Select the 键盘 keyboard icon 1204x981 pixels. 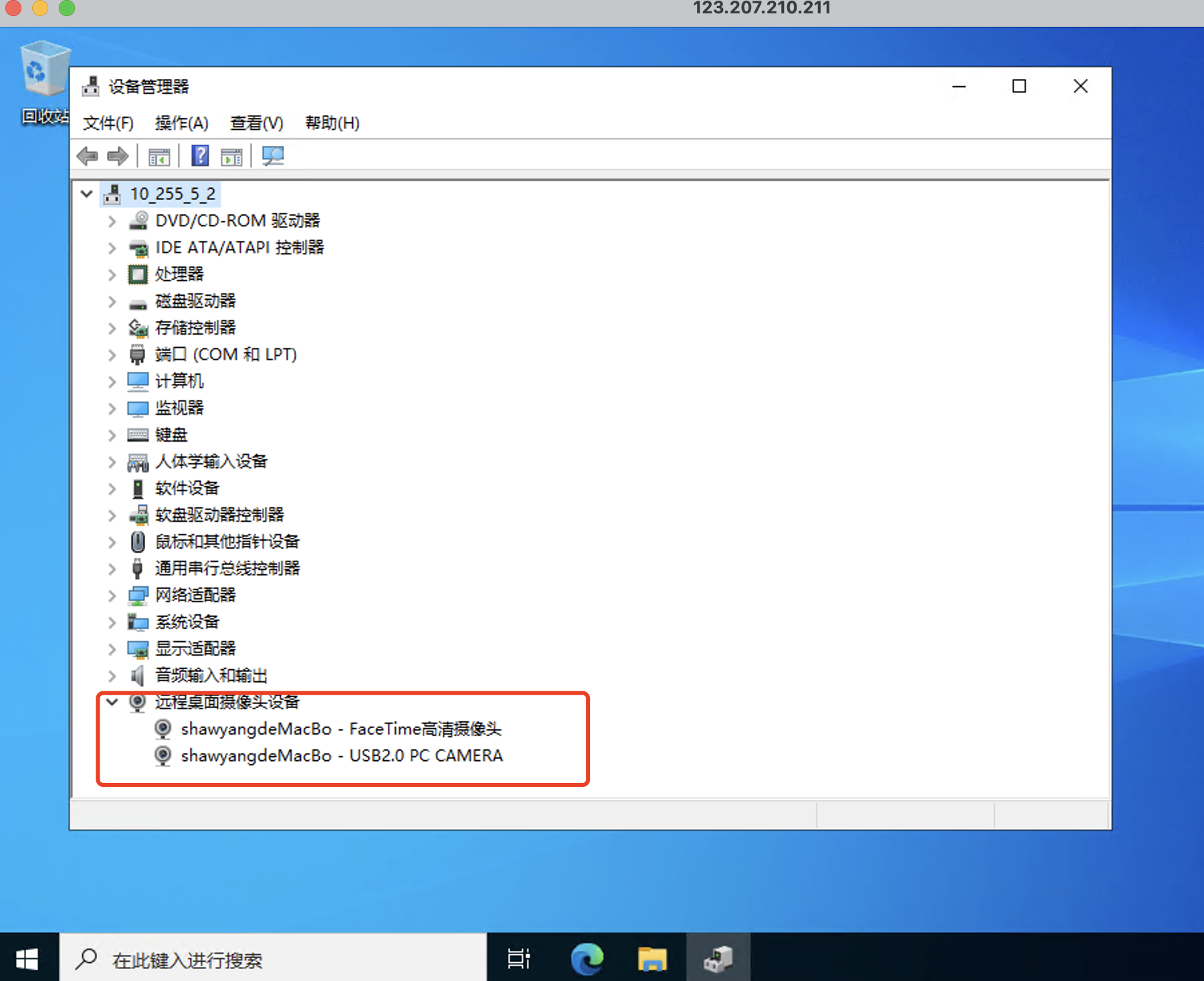point(138,435)
